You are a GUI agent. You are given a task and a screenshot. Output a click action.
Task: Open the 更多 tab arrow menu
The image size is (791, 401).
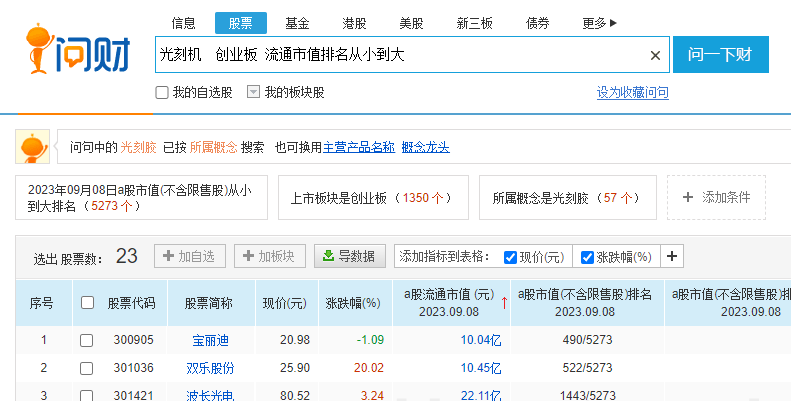click(x=599, y=23)
